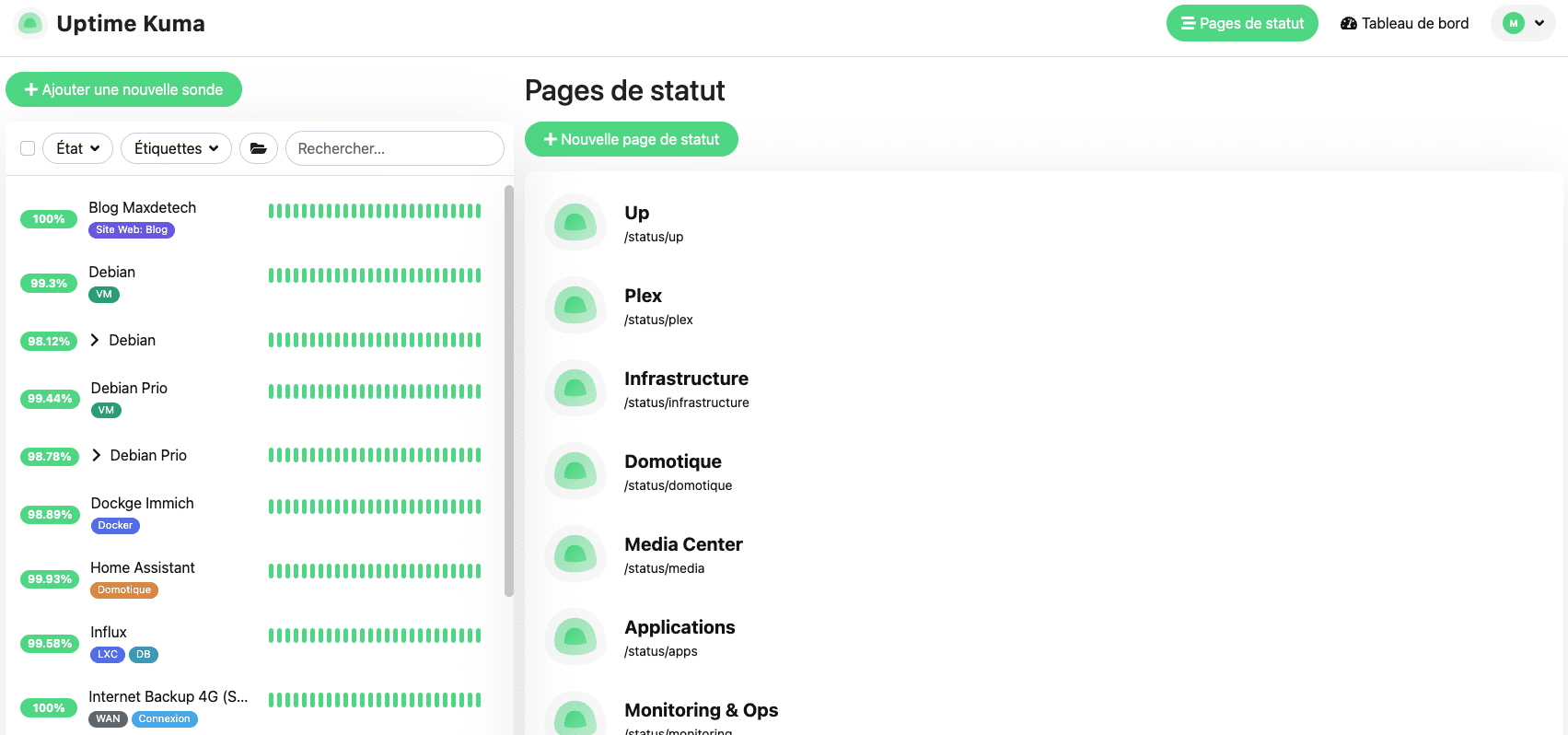The width and height of the screenshot is (1568, 735).
Task: Click the WAN tag on Internet Backup
Action: point(108,719)
